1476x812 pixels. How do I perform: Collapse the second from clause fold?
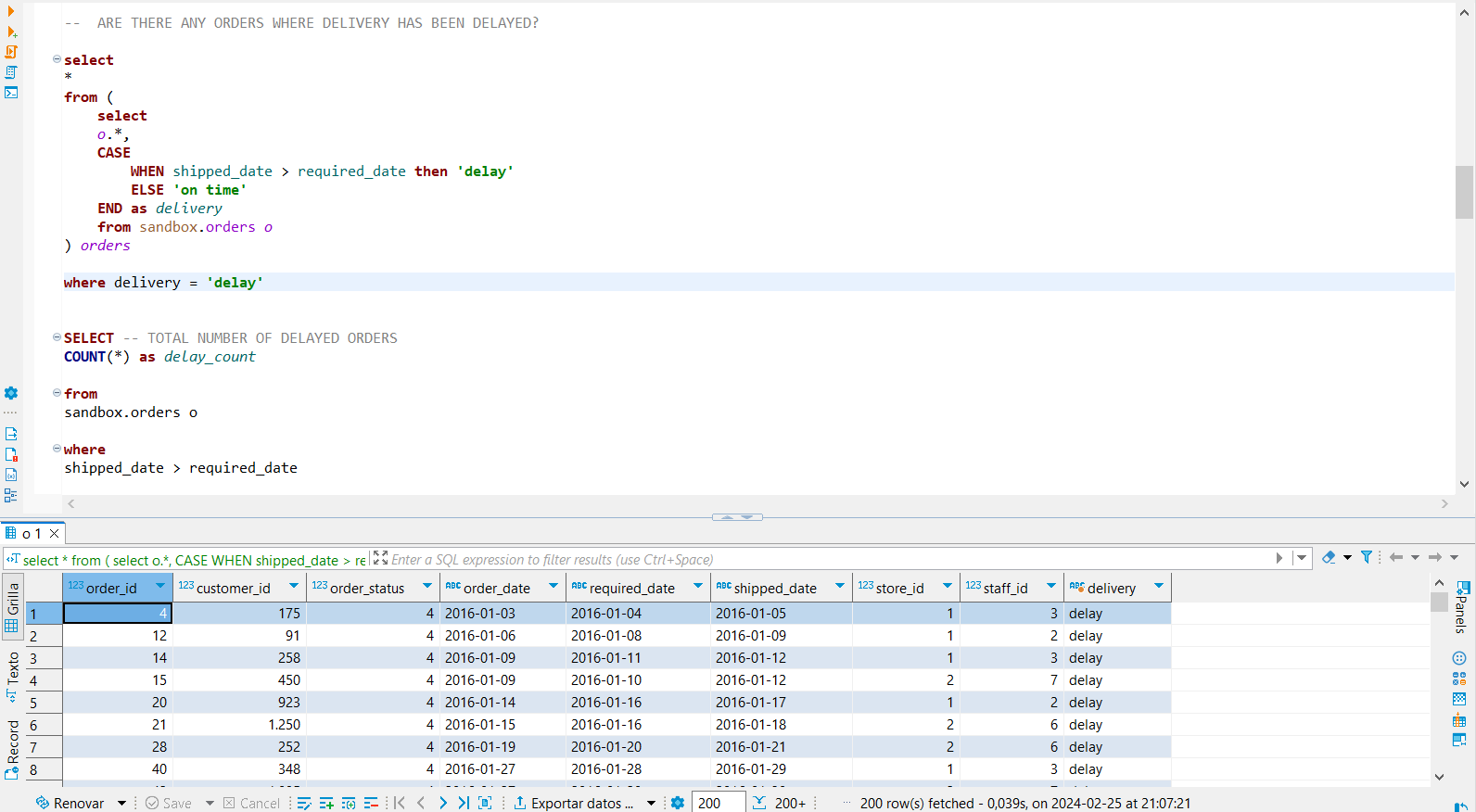(57, 393)
